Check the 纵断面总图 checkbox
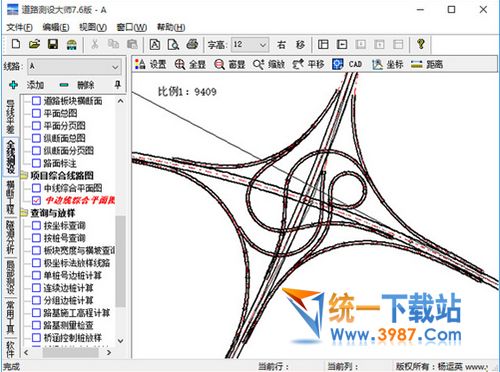The height and width of the screenshot is (372, 500). point(36,138)
